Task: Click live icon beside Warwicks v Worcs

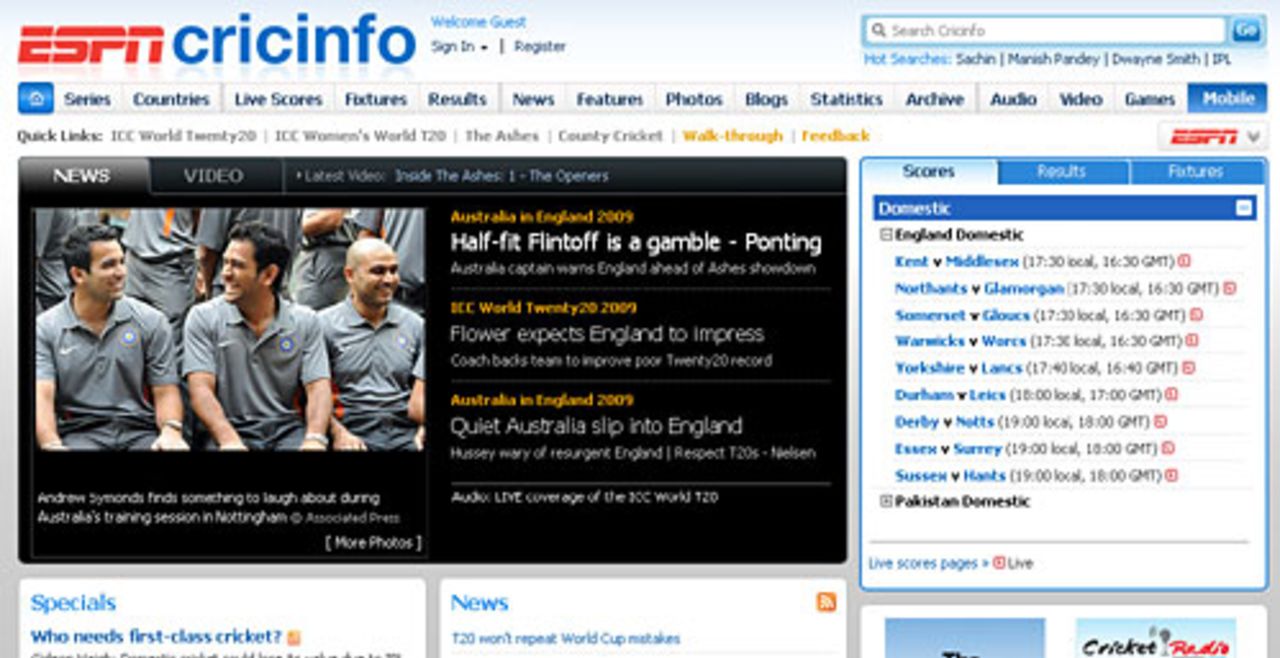Action: [1192, 342]
